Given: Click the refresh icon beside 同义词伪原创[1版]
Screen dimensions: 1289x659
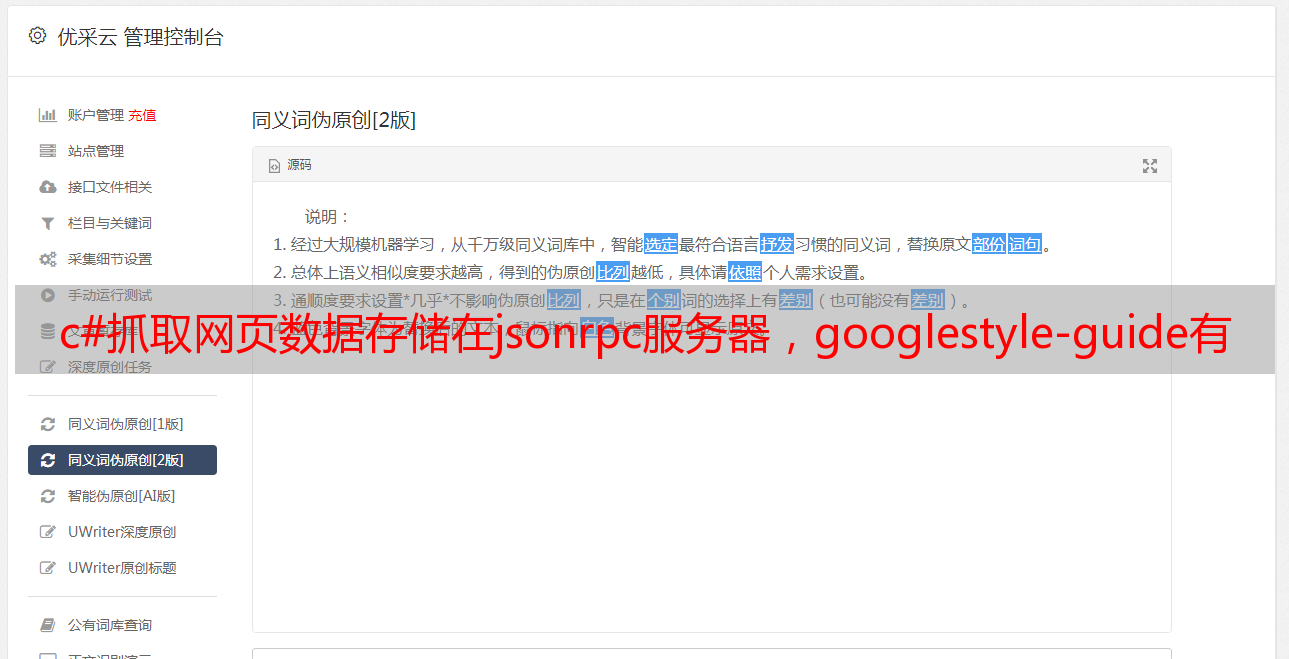Looking at the screenshot, I should click(x=47, y=424).
